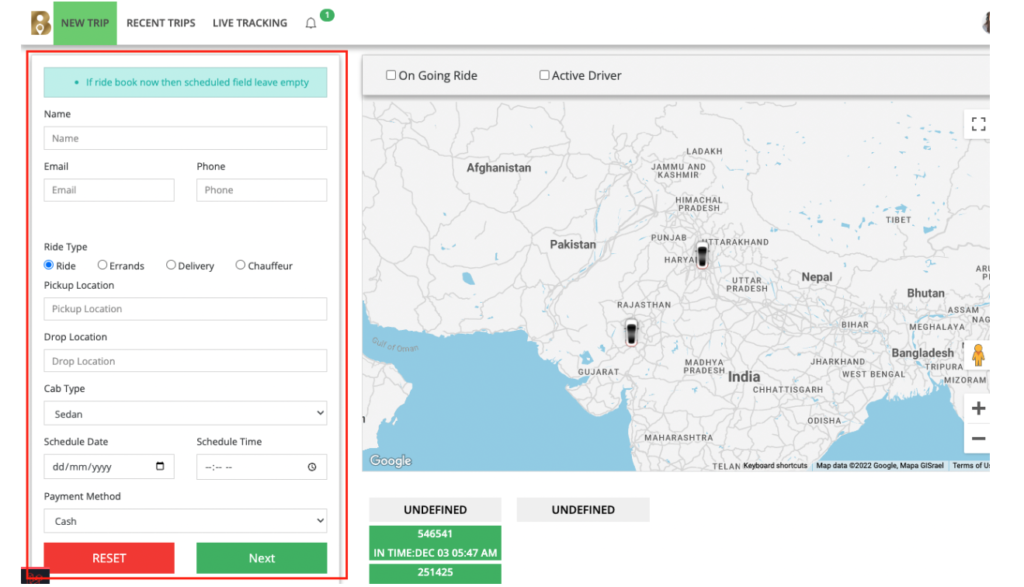Select the 251425 trip entry
This screenshot has width=1024, height=587.
435,573
